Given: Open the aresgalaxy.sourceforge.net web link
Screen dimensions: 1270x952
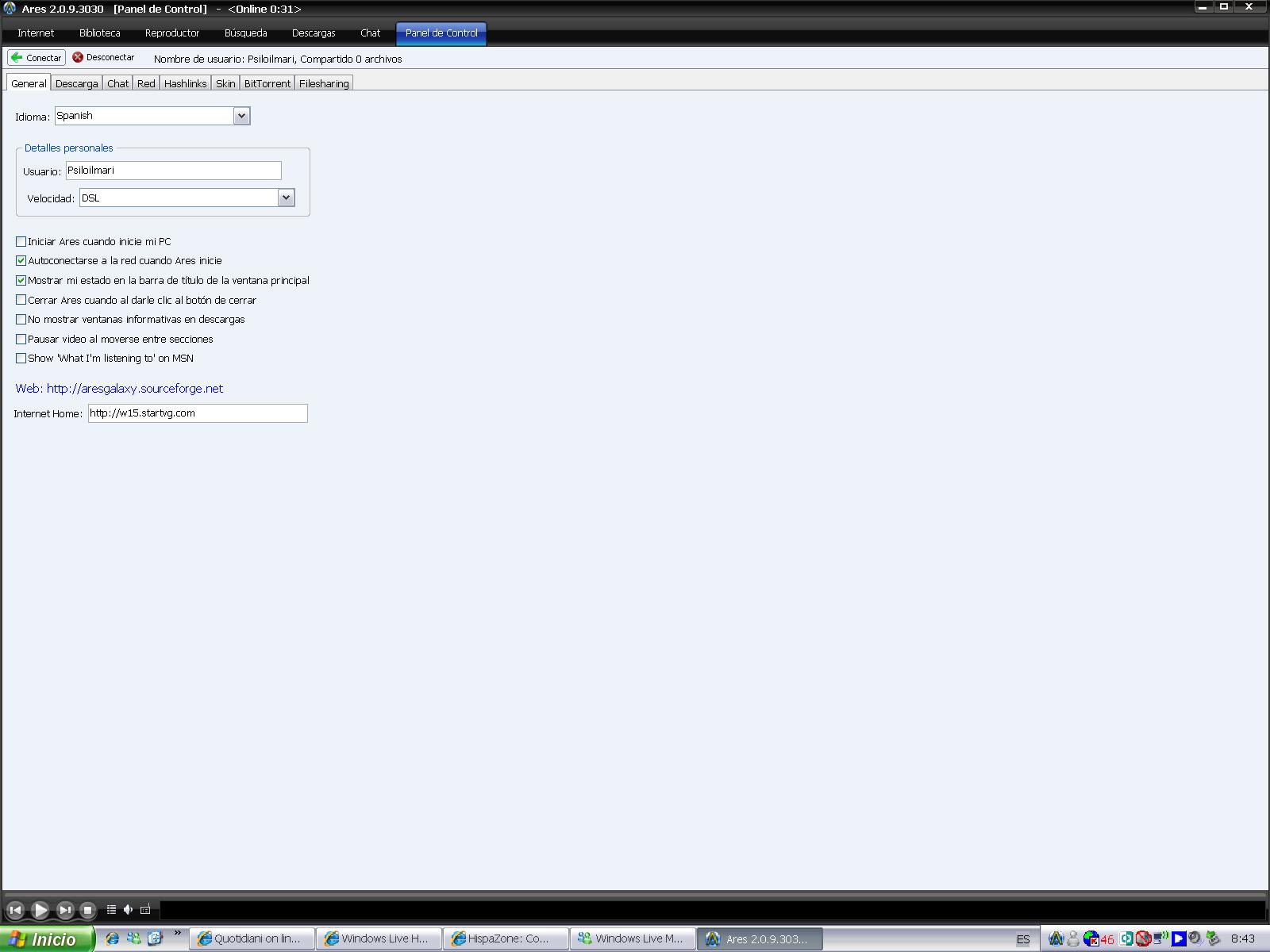Looking at the screenshot, I should click(x=134, y=389).
